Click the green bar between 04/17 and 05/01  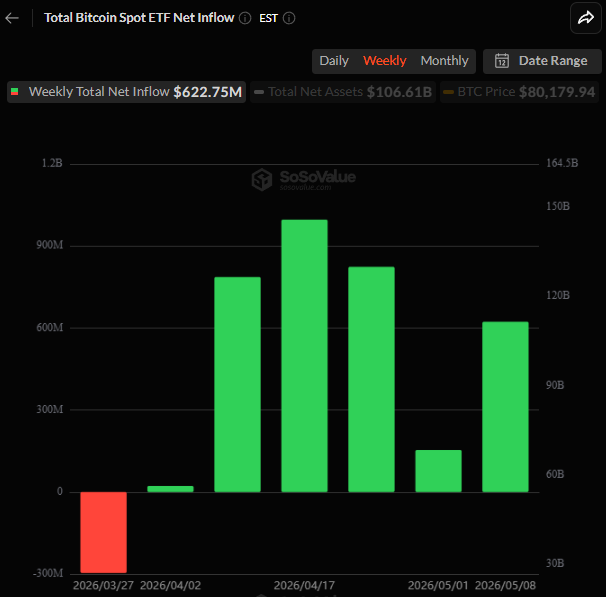[x=371, y=379]
